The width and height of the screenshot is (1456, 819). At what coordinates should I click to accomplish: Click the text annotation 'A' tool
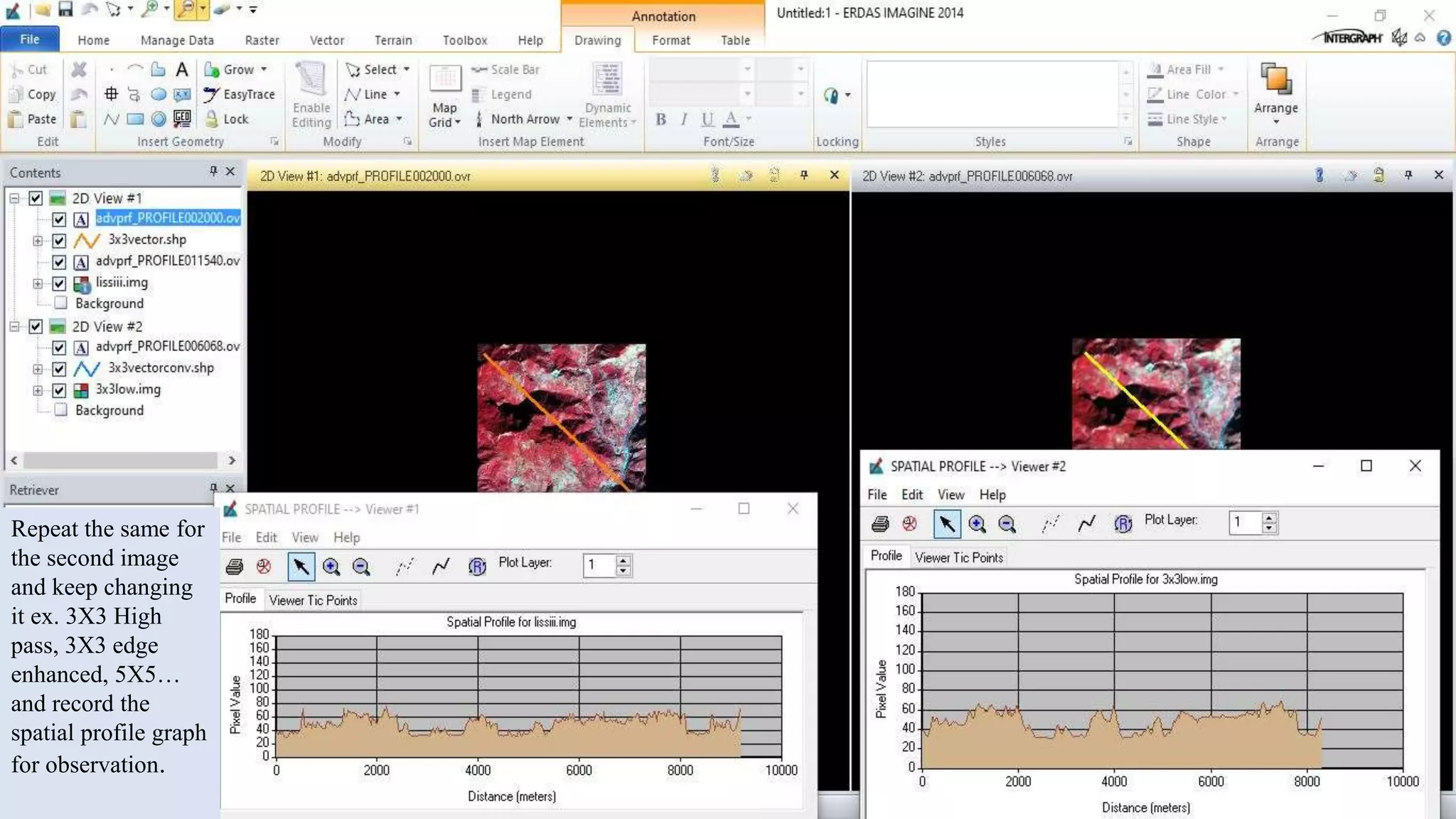182,70
